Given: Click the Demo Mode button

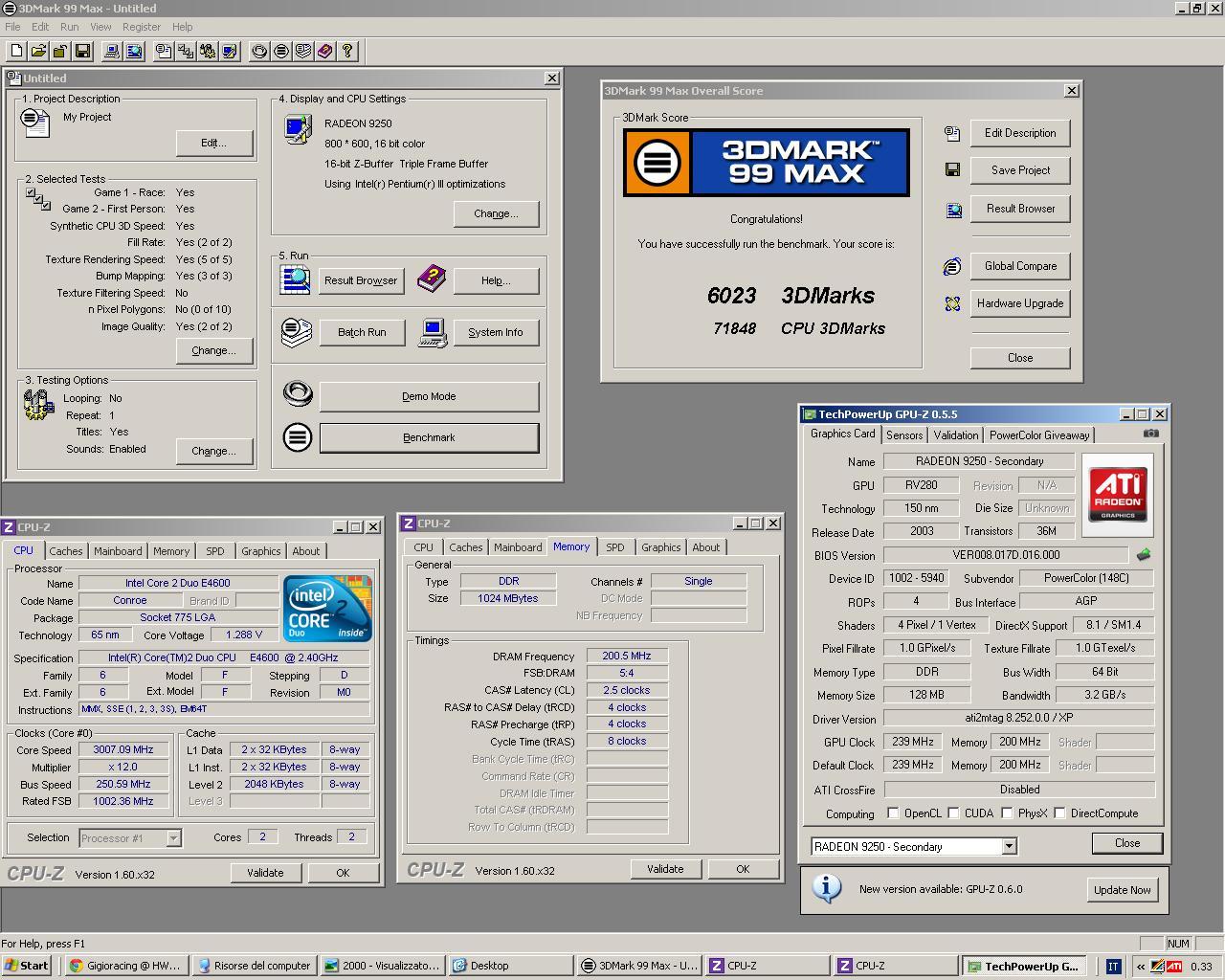Looking at the screenshot, I should click(429, 396).
